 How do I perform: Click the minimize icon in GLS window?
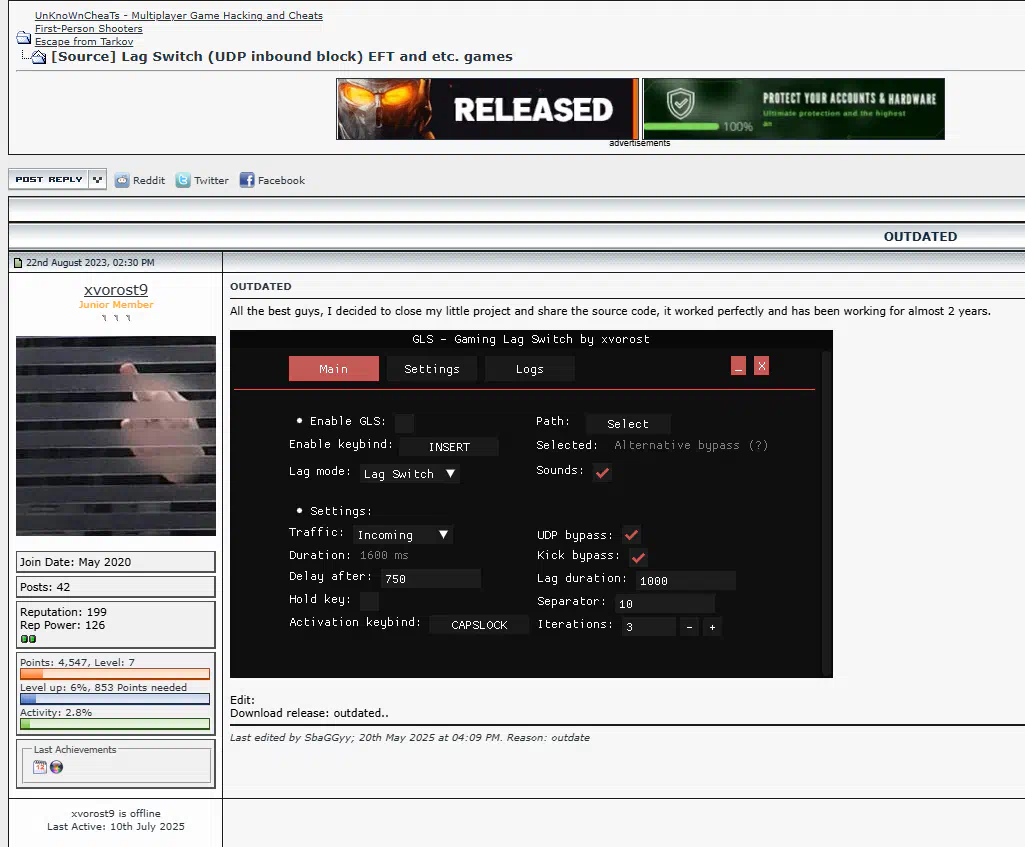coord(738,366)
